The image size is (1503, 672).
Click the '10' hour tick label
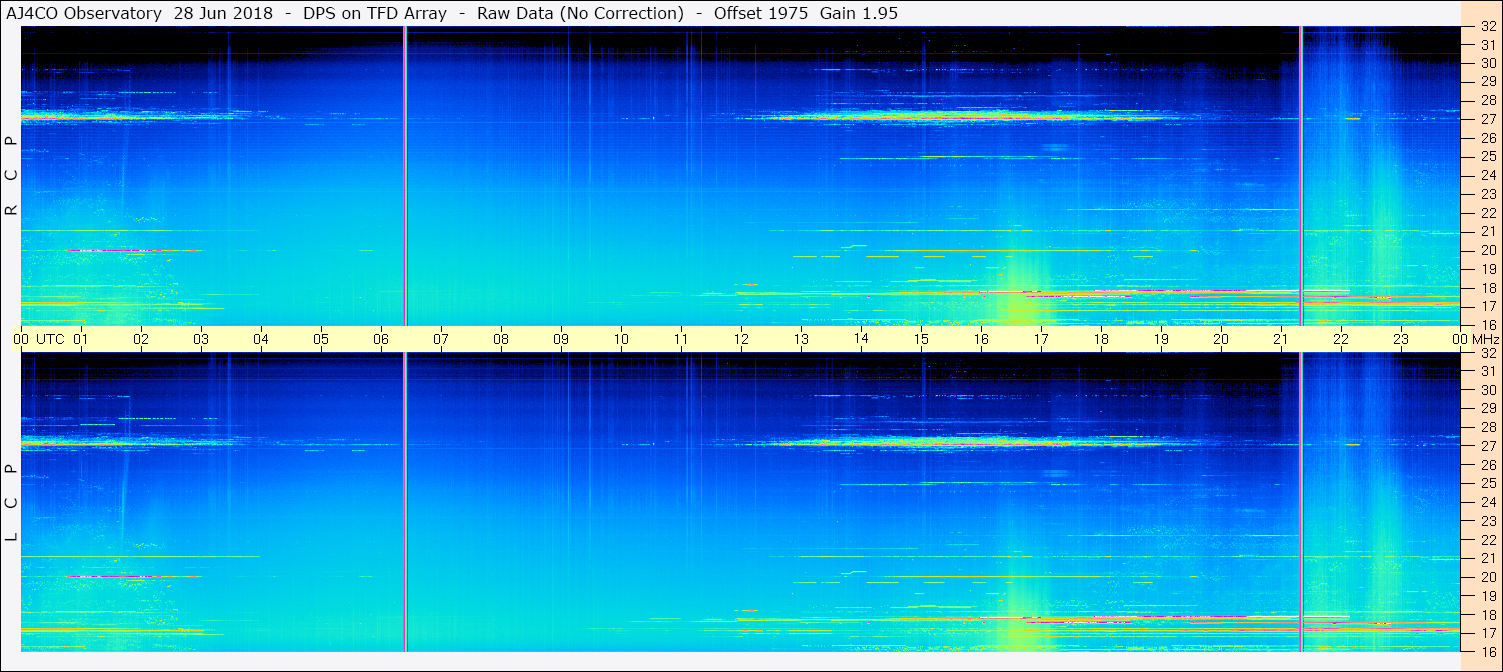(621, 339)
